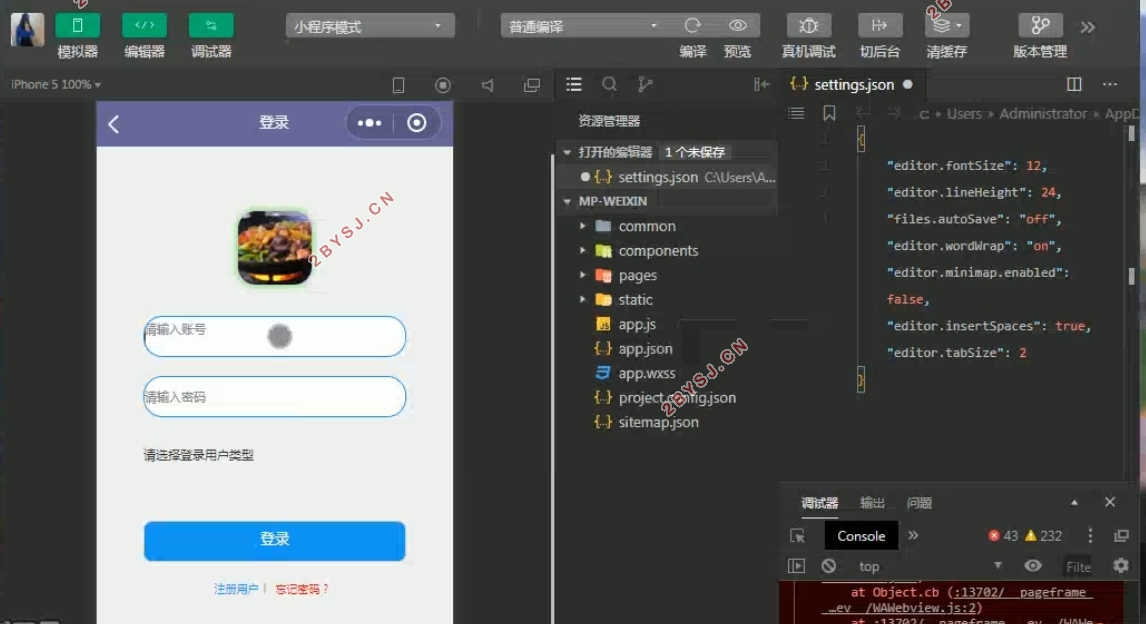Screen dimensions: 1146x624
Task: Click the preview eye icon
Action: (x=737, y=26)
